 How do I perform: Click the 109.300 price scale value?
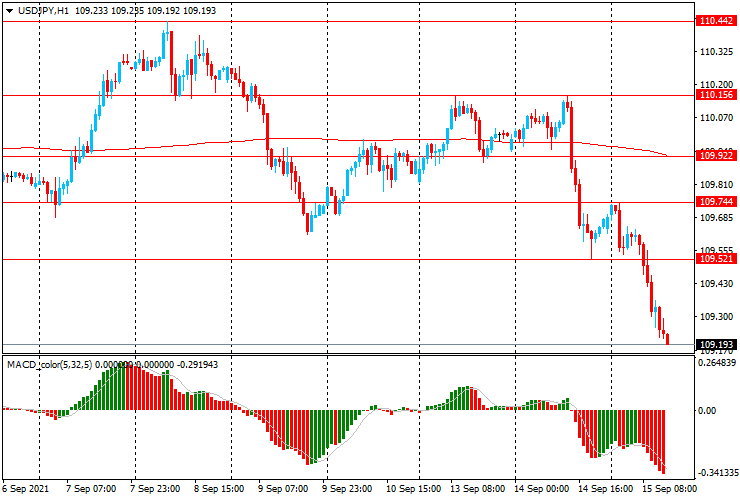click(x=716, y=317)
